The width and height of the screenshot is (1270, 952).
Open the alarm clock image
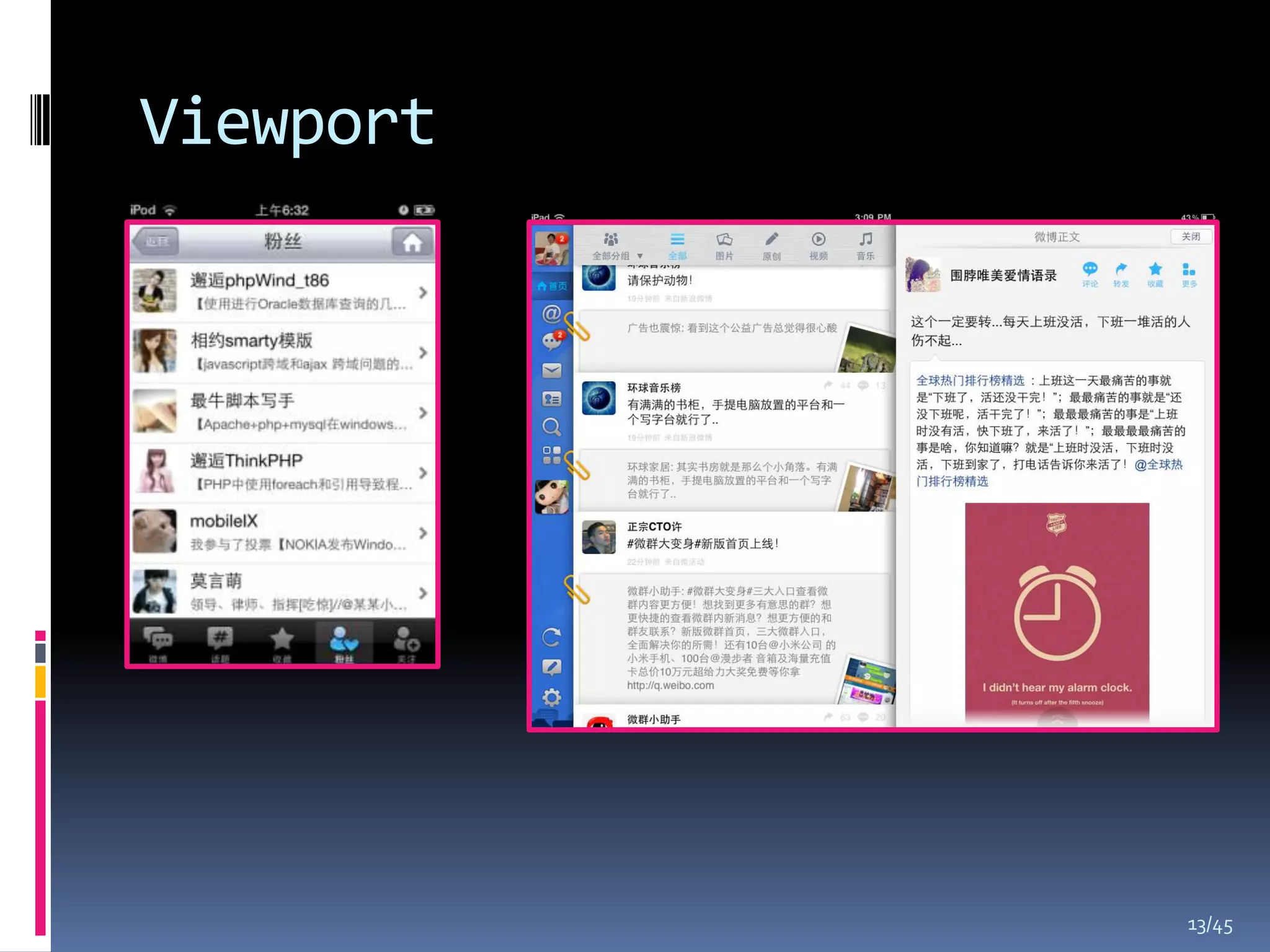tap(1057, 614)
